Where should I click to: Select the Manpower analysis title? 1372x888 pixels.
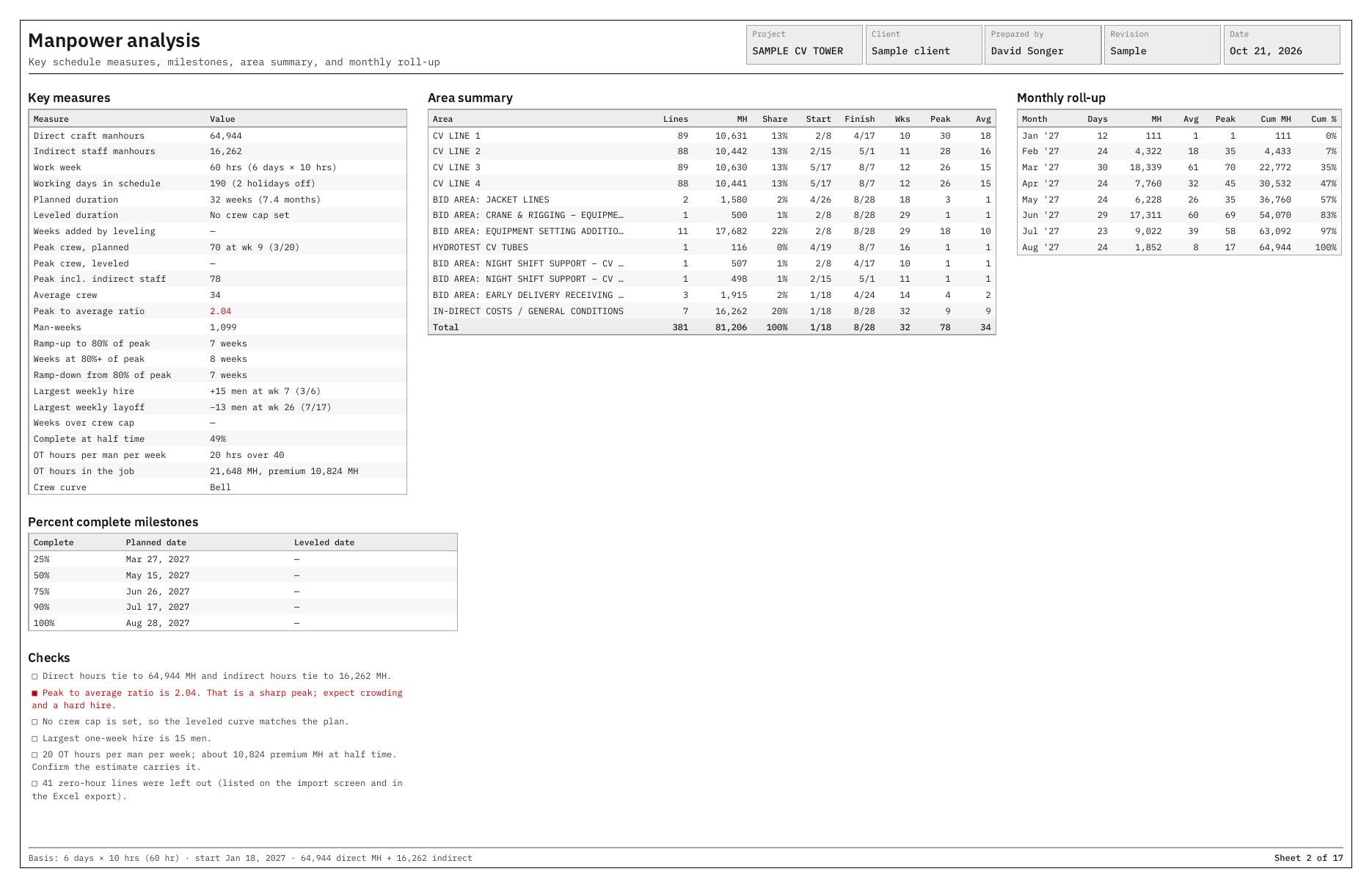tap(114, 40)
